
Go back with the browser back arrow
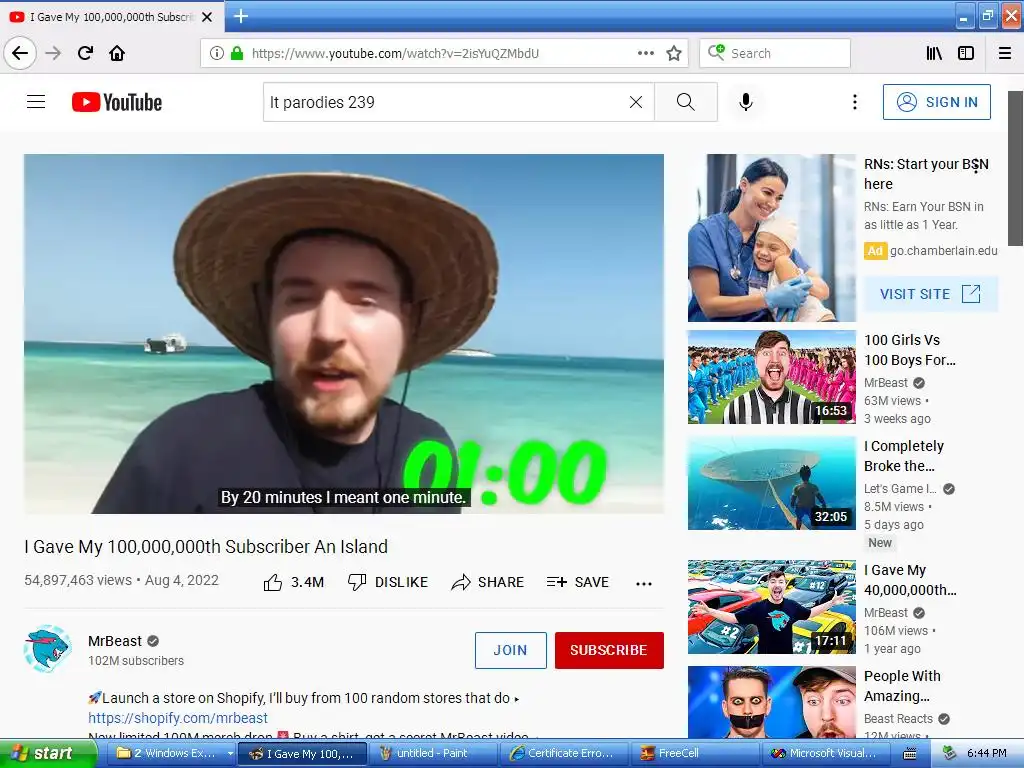(x=20, y=53)
